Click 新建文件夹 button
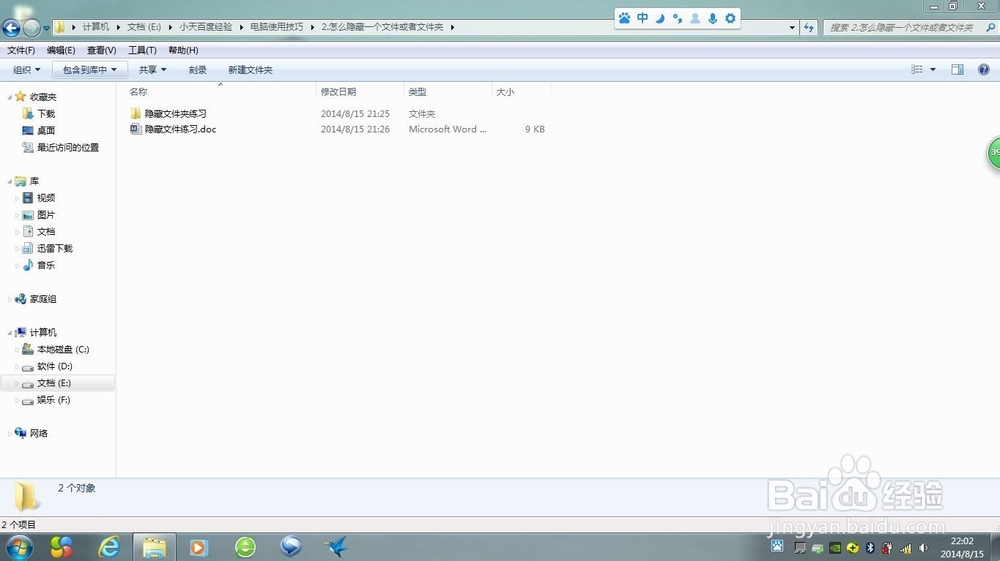 pos(250,69)
